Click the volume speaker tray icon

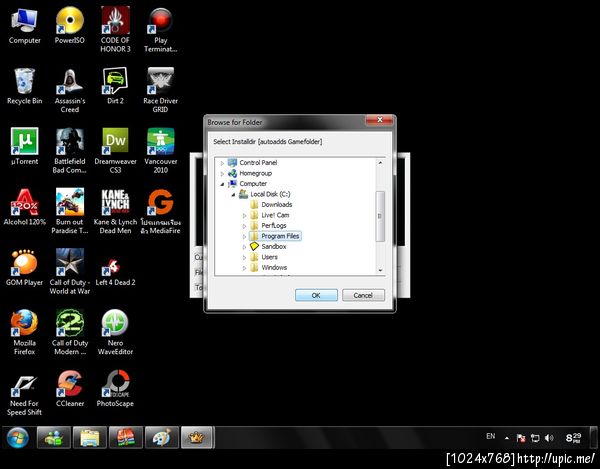click(549, 438)
